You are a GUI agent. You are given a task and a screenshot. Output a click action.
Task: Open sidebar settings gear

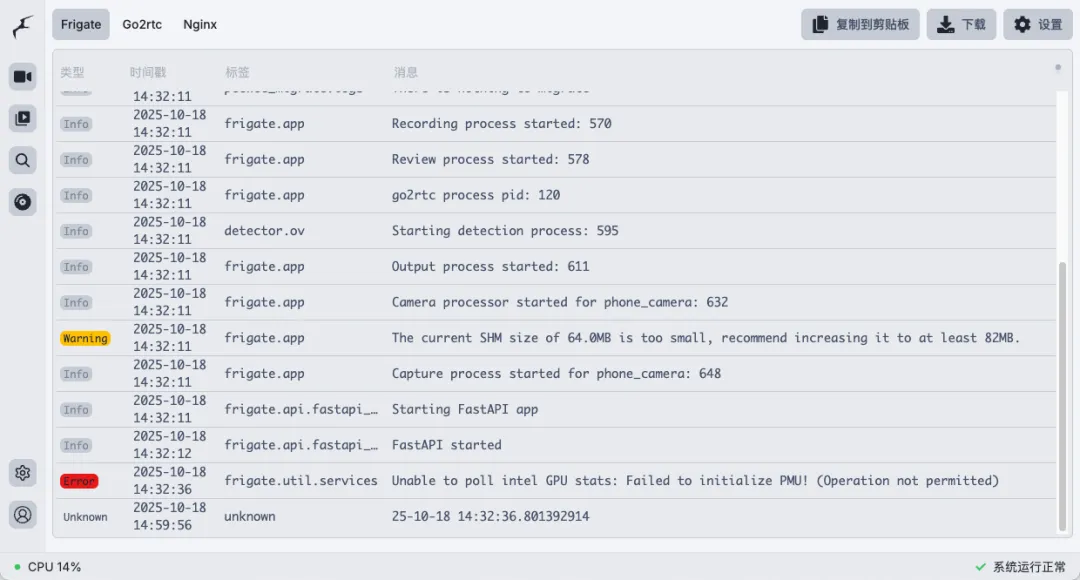[x=23, y=473]
